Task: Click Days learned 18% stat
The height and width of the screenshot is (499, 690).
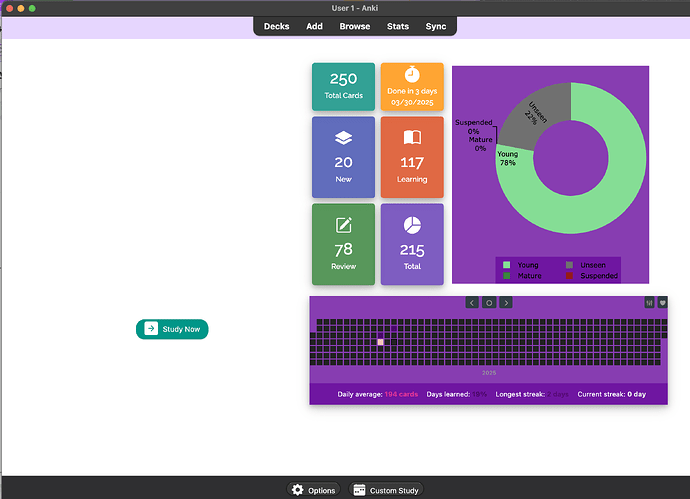Action: tap(456, 394)
